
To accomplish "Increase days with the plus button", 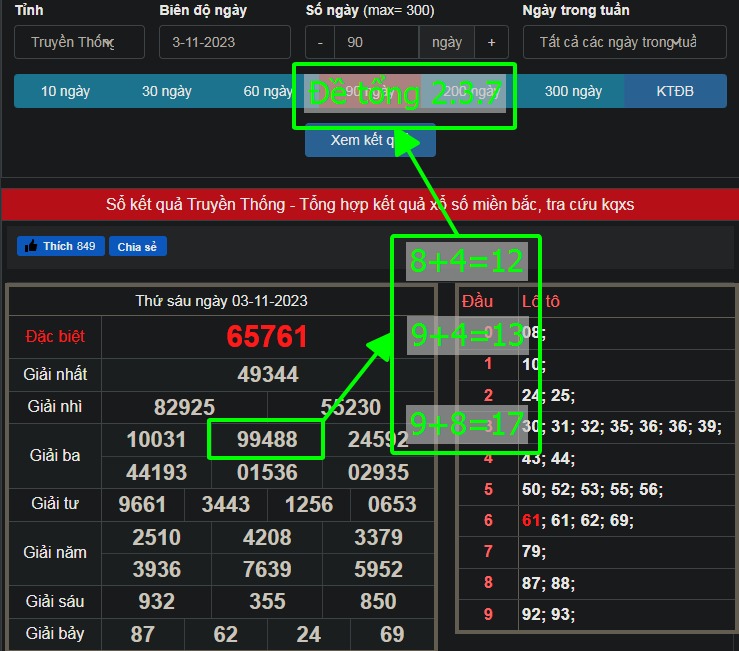I will coord(491,42).
